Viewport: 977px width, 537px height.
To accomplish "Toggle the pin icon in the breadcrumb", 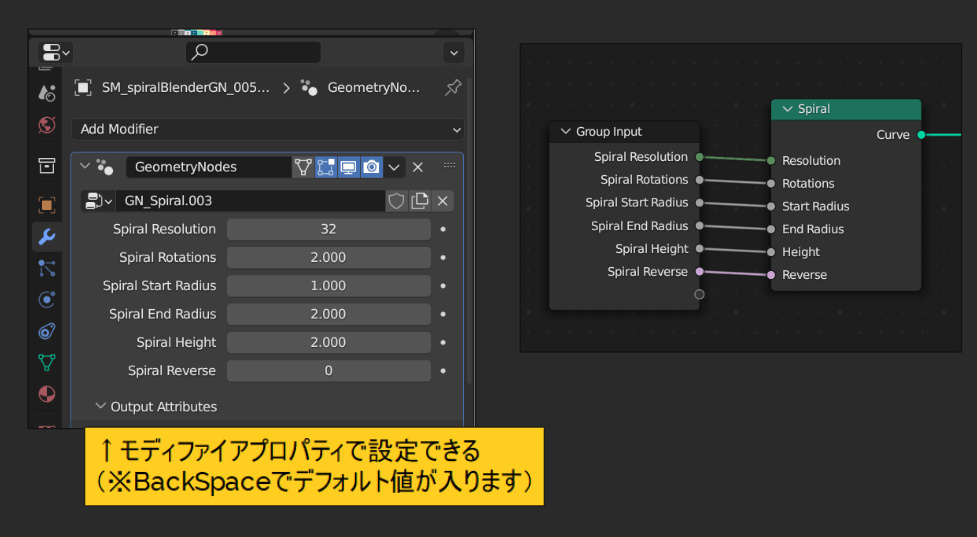I will point(452,88).
